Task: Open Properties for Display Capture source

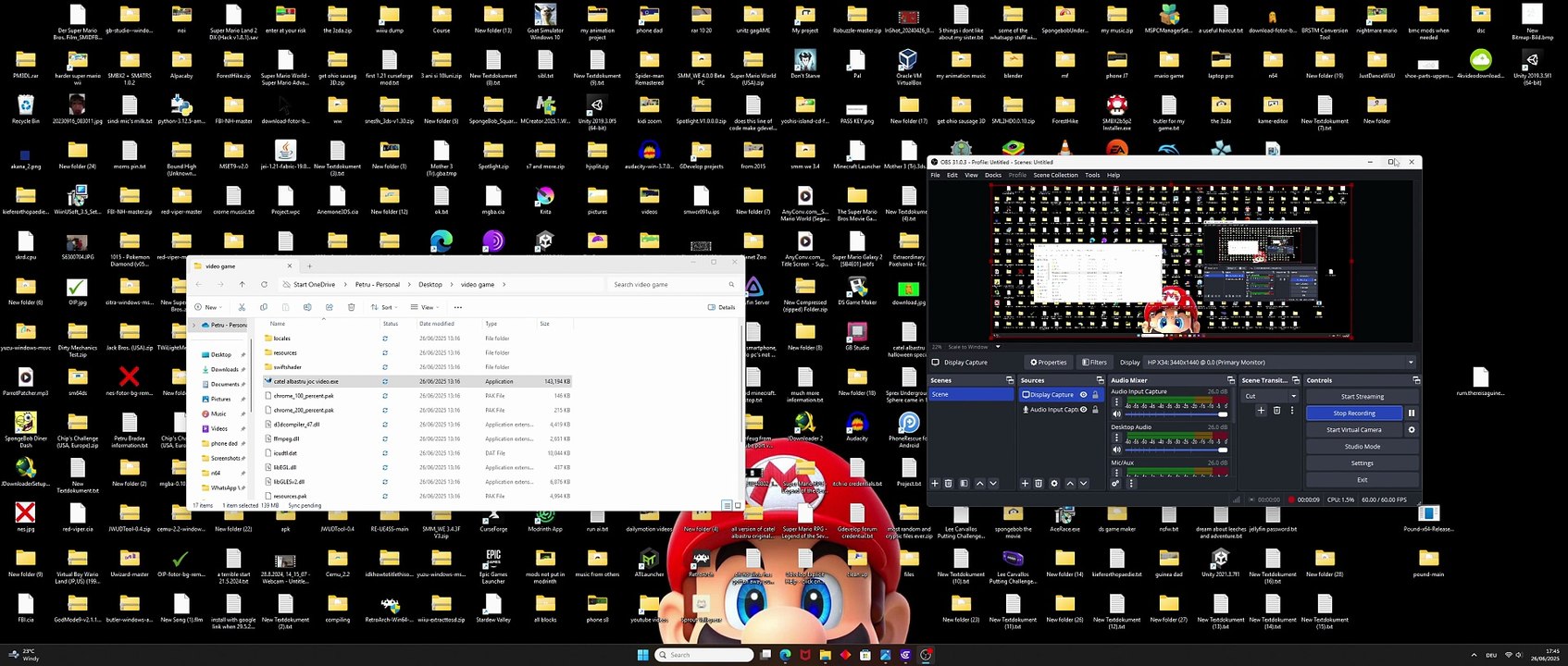Action: tap(1049, 363)
